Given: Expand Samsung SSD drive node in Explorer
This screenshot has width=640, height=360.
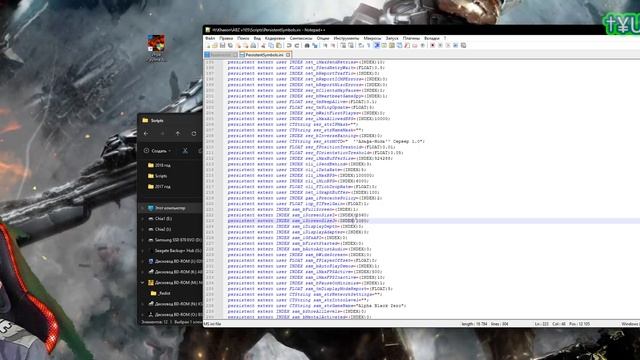Looking at the screenshot, I should coord(142,240).
